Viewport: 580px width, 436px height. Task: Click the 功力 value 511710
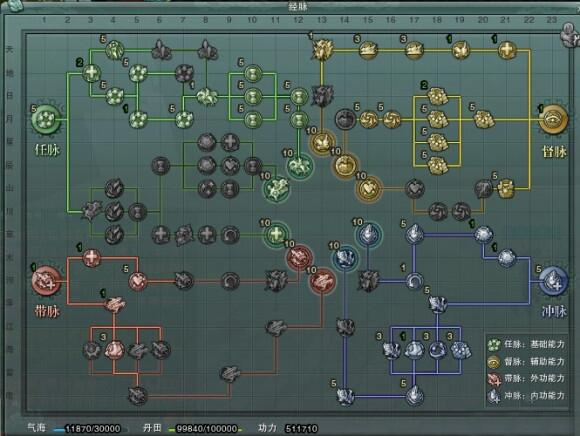point(301,429)
